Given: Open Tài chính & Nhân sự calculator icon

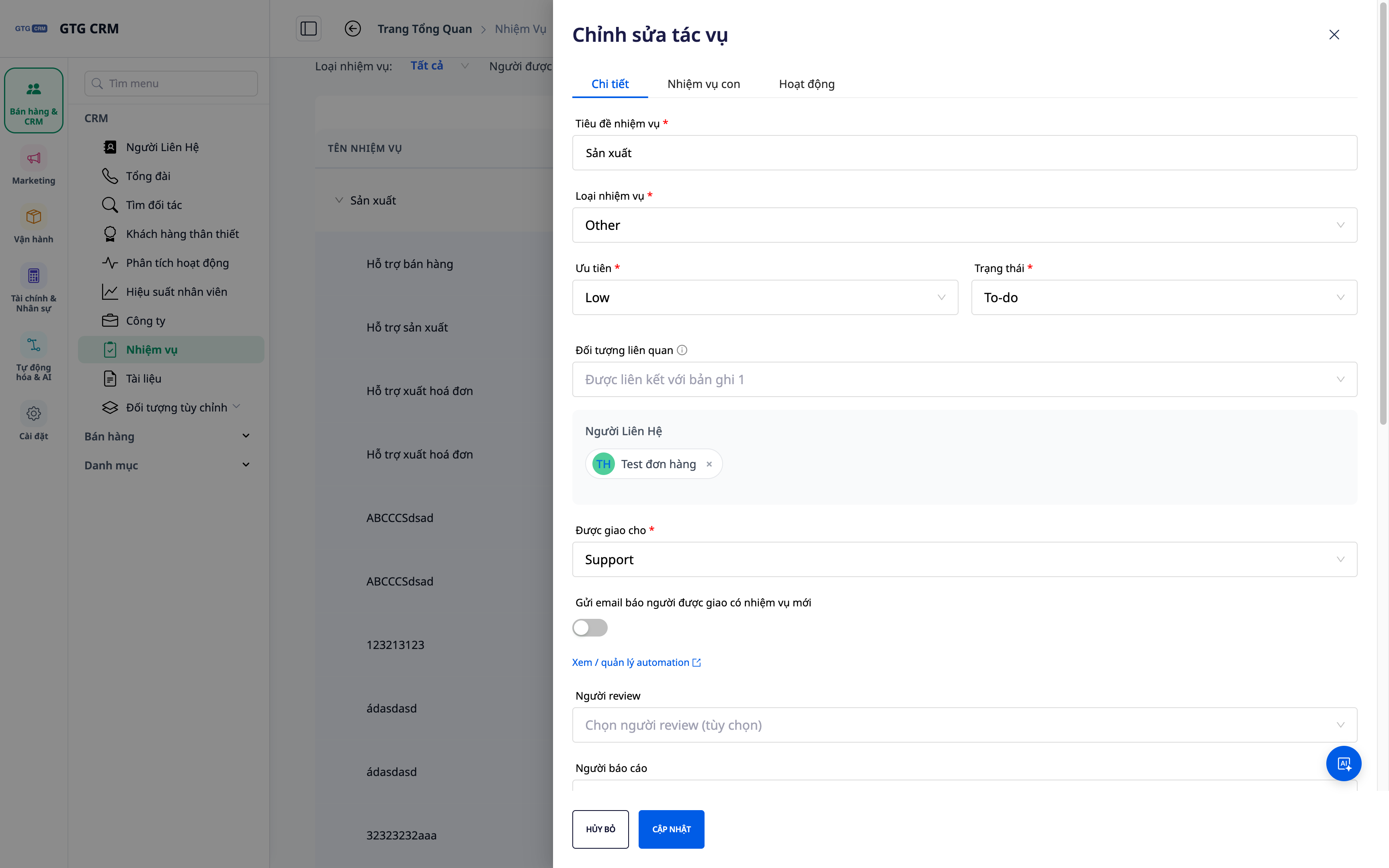Looking at the screenshot, I should (33, 276).
